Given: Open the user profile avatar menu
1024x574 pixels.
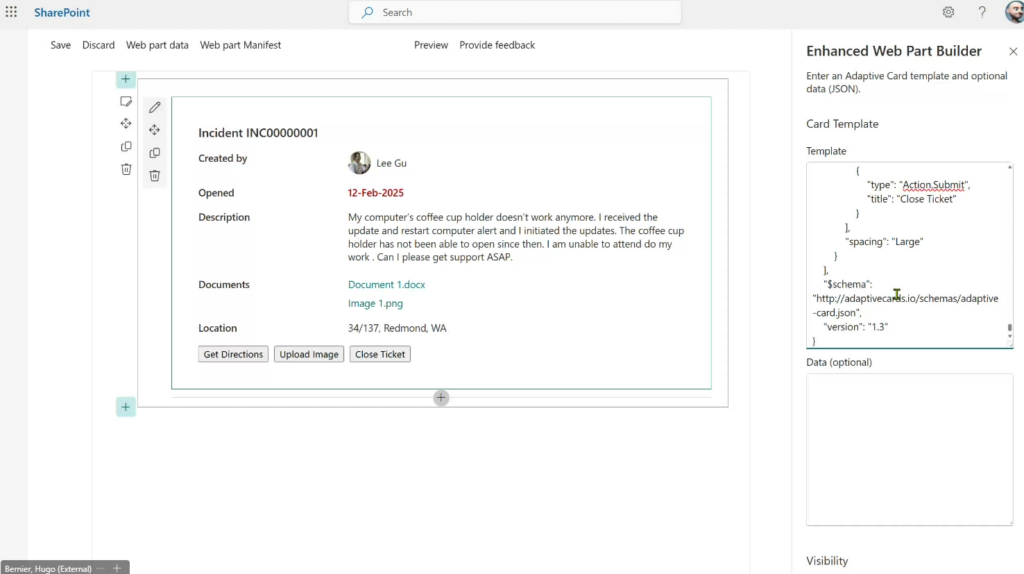Looking at the screenshot, I should 1013,12.
